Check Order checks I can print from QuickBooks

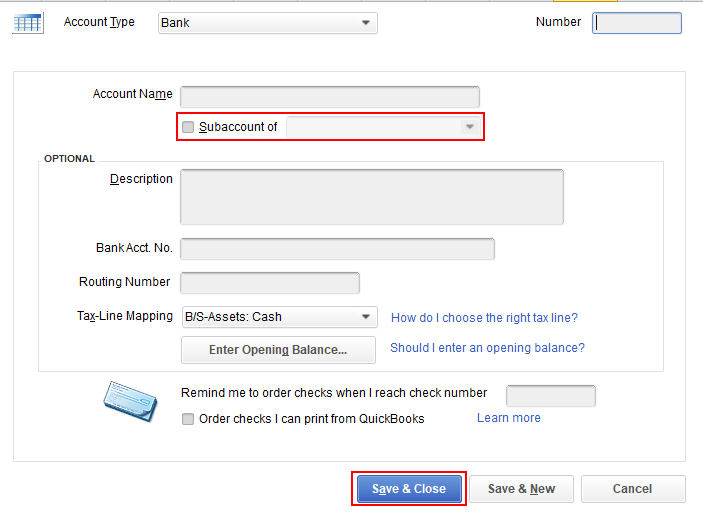188,419
